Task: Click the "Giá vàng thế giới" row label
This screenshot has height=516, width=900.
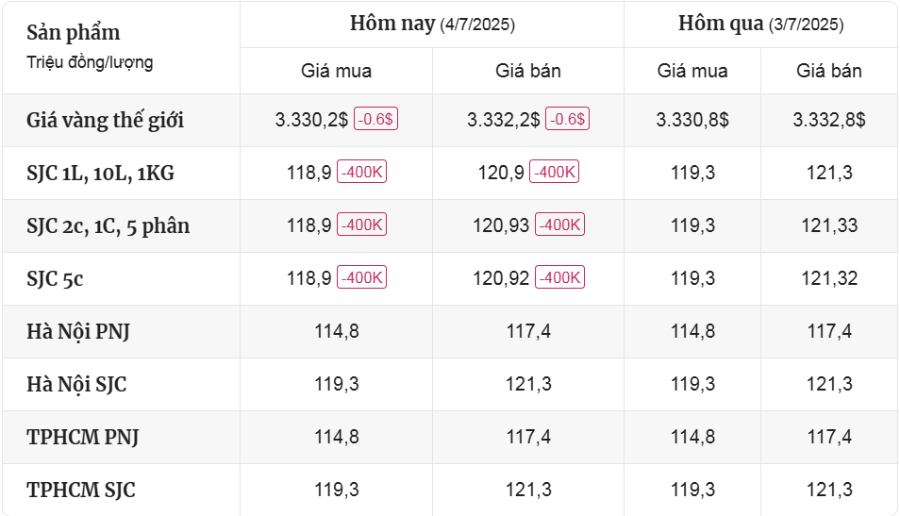Action: (x=105, y=120)
